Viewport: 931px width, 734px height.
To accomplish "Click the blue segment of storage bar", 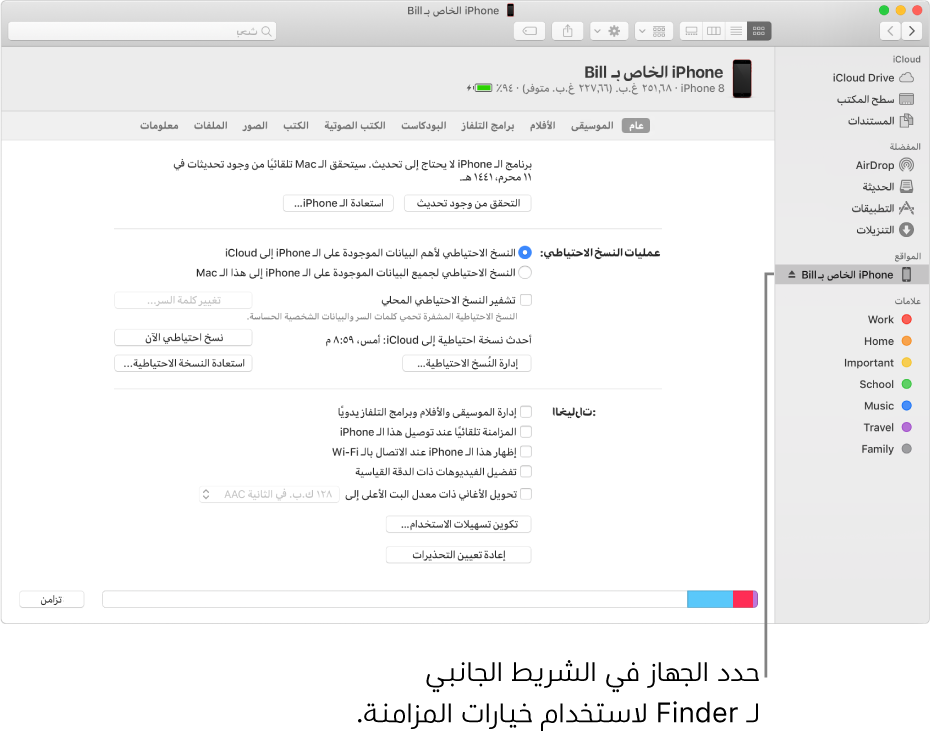I will pos(710,599).
